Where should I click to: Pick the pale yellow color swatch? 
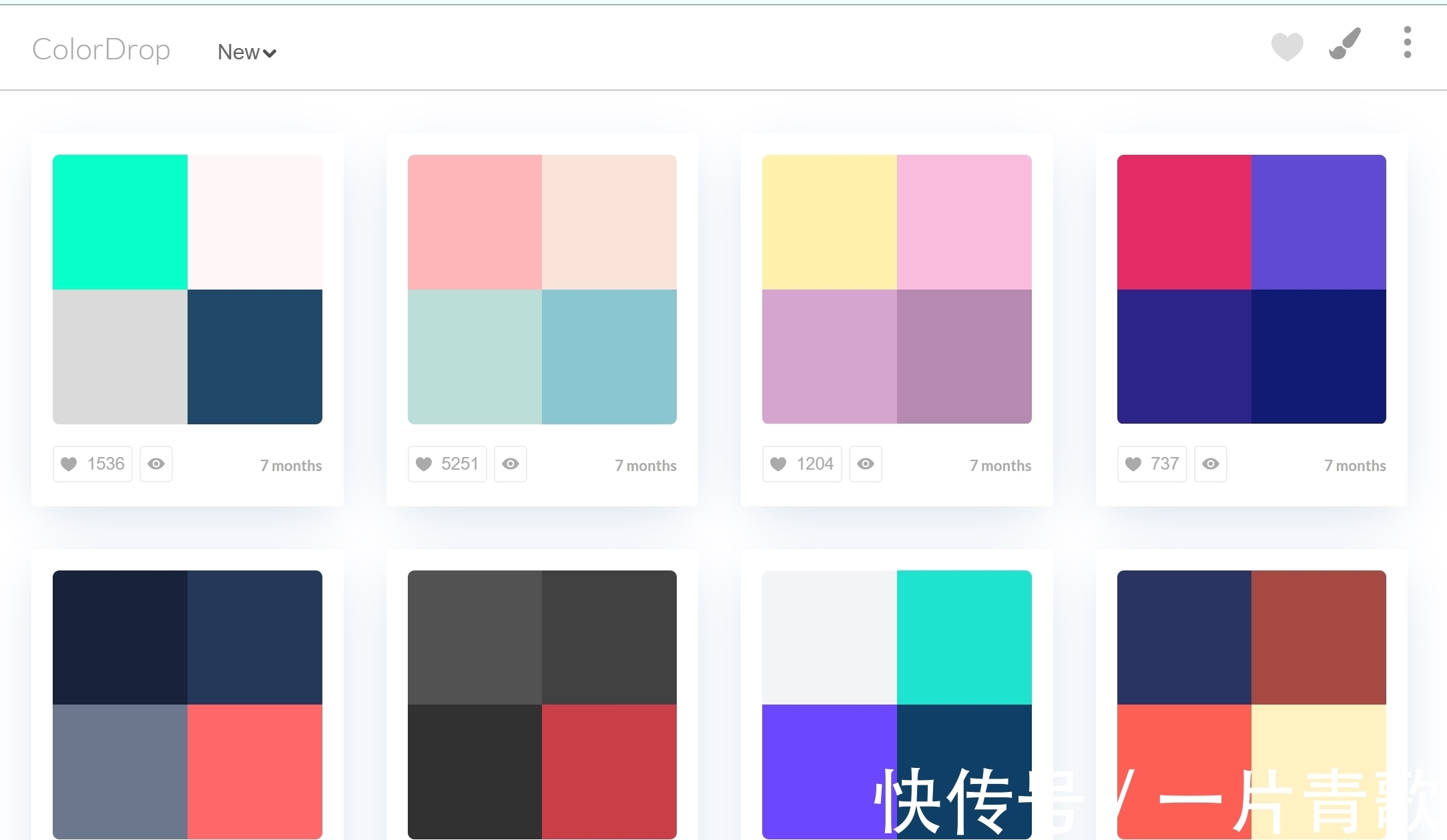[830, 222]
